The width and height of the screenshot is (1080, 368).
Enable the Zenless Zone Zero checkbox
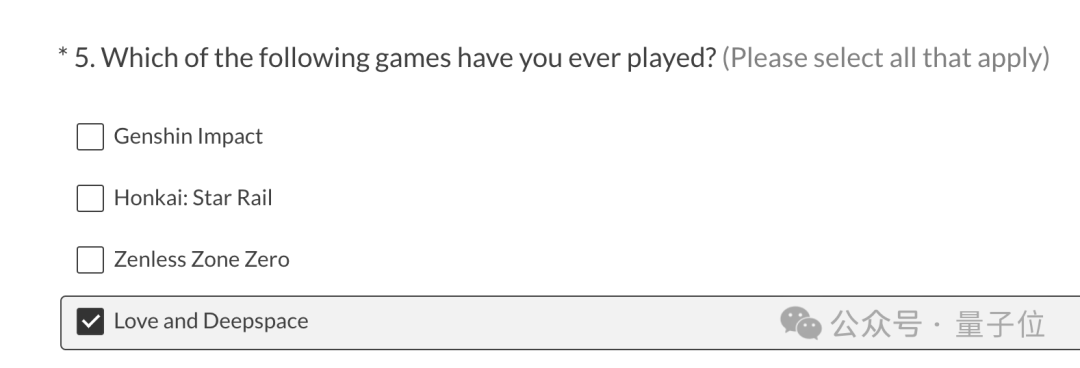pos(90,260)
